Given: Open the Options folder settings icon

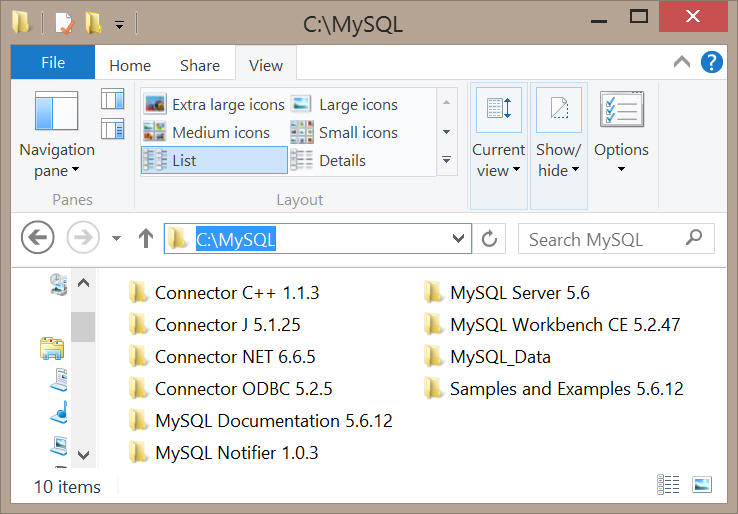Looking at the screenshot, I should tap(622, 109).
